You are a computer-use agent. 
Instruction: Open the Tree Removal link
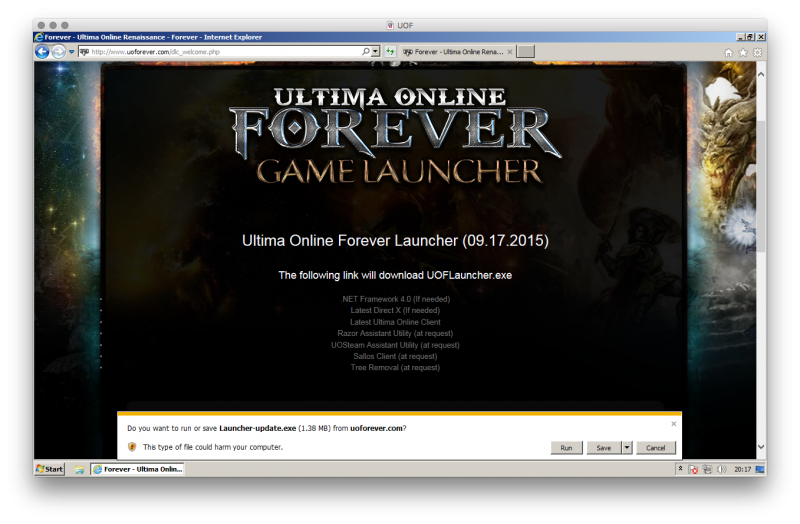click(395, 367)
